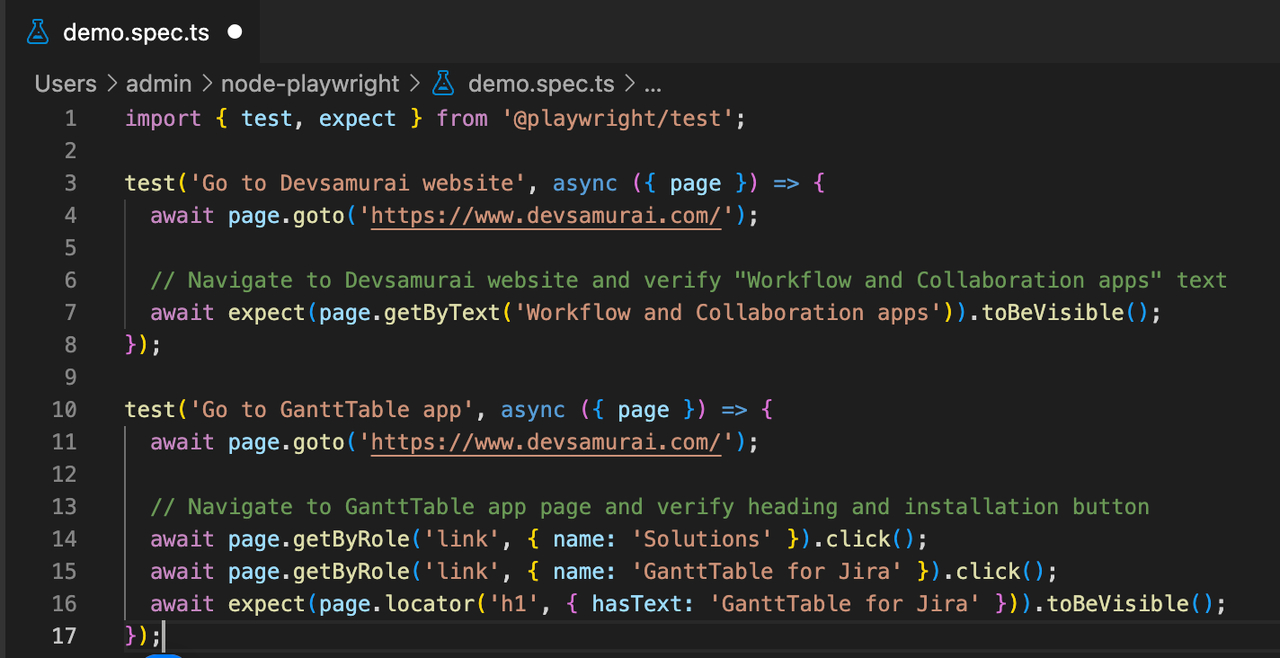Click the devsamurai URL on line 11
The height and width of the screenshot is (658, 1280).
(x=546, y=442)
